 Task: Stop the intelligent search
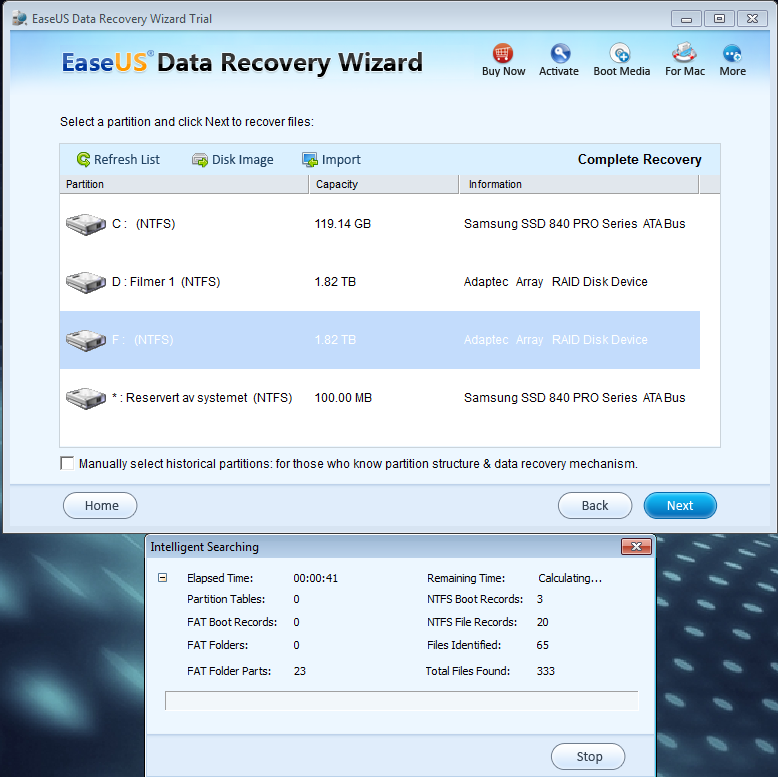(x=588, y=756)
